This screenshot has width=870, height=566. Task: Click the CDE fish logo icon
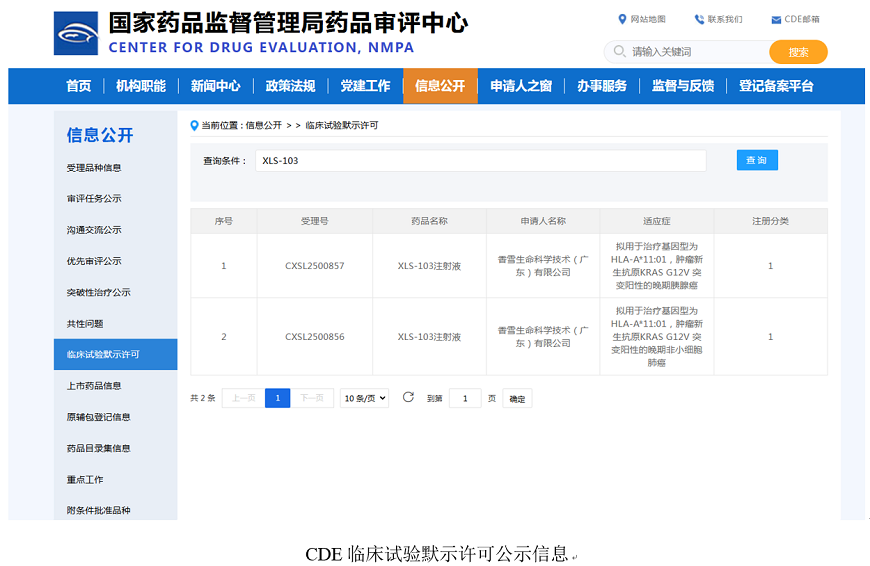click(76, 34)
